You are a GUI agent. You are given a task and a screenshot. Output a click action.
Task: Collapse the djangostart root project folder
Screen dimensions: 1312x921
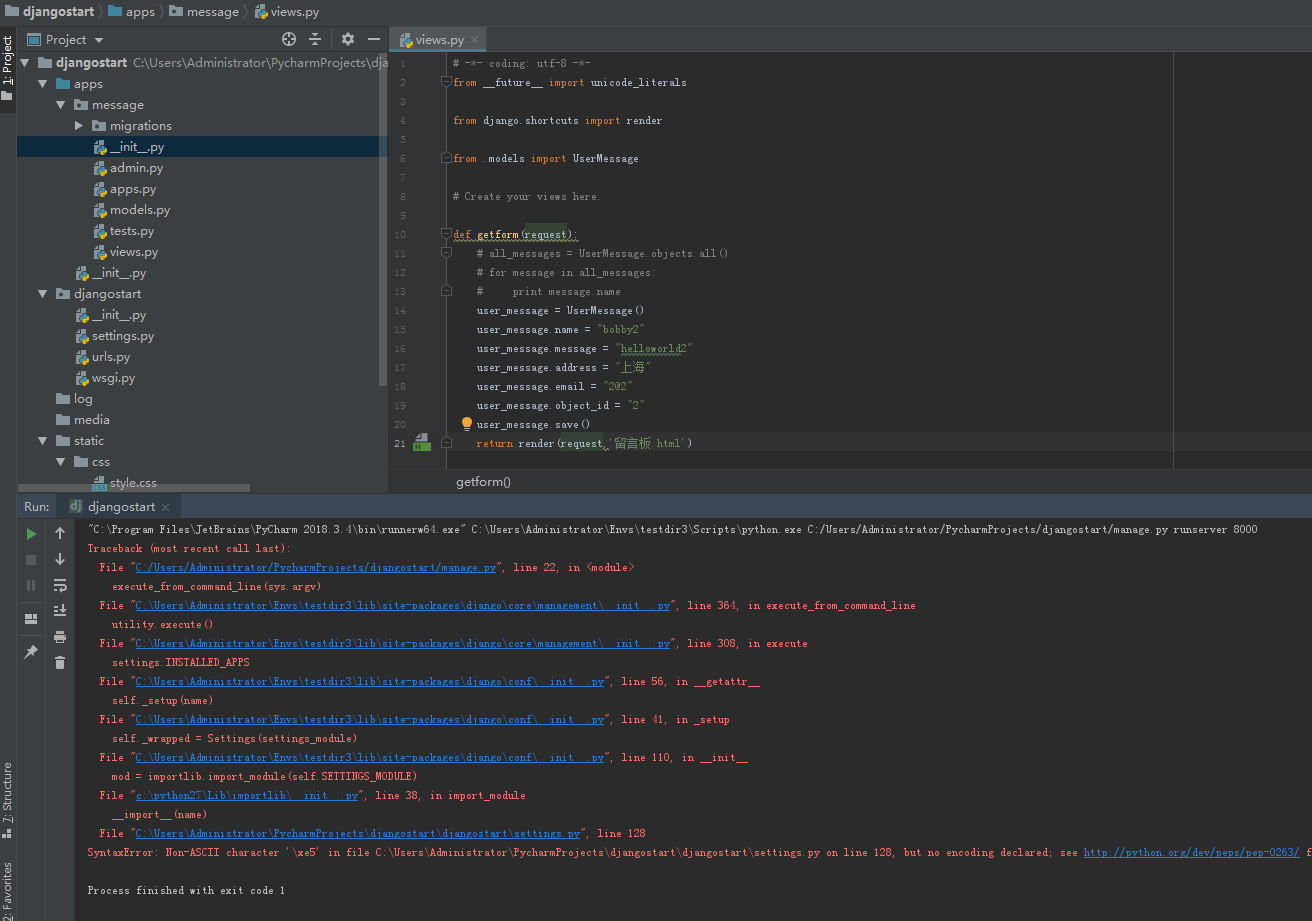tap(25, 62)
